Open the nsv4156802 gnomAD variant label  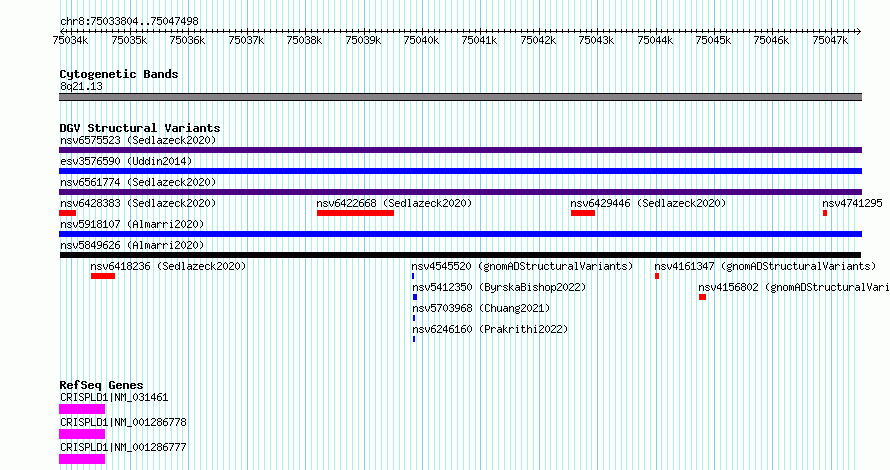pos(794,287)
